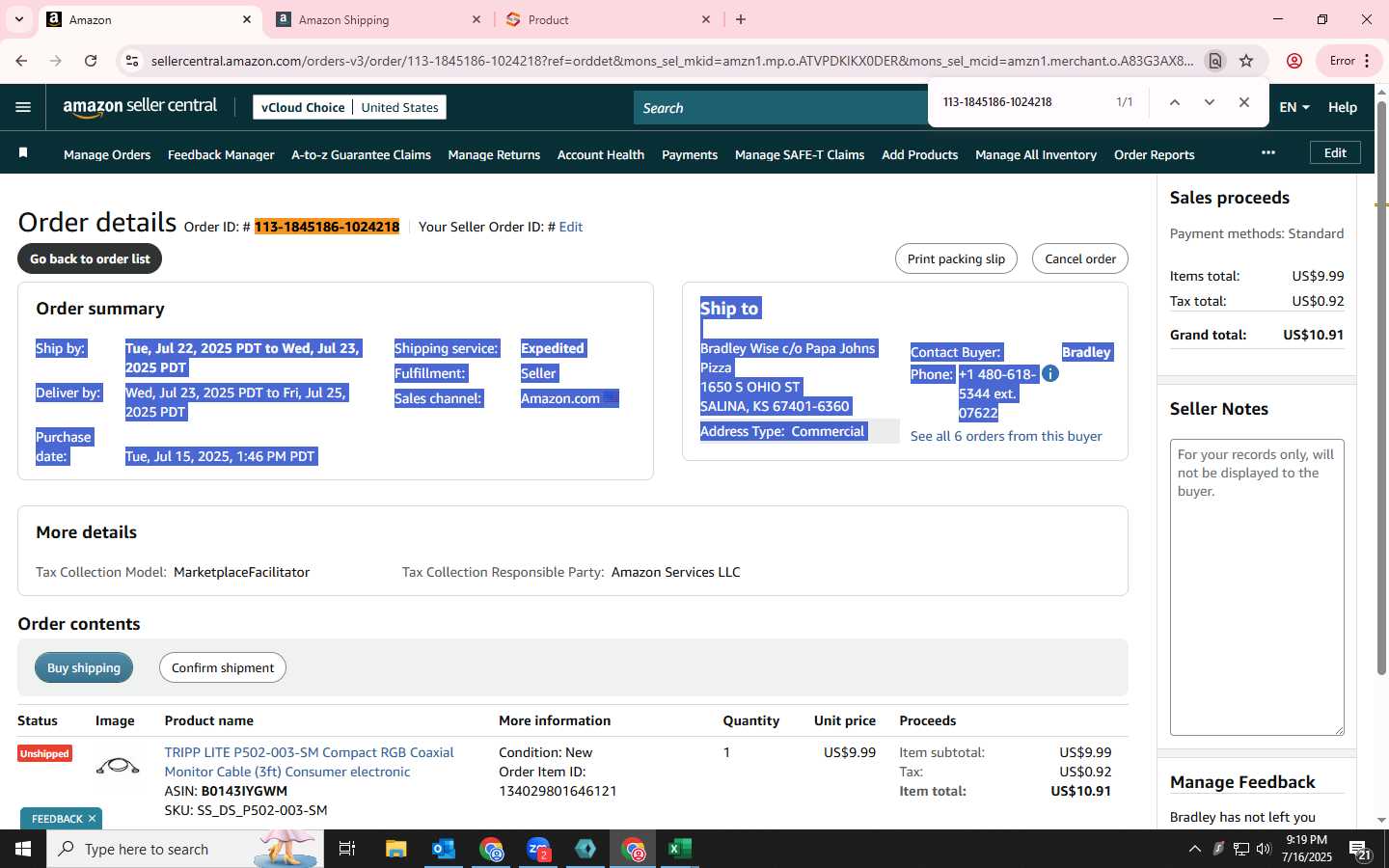
Task: Open the browser profile icon
Action: 1294,61
